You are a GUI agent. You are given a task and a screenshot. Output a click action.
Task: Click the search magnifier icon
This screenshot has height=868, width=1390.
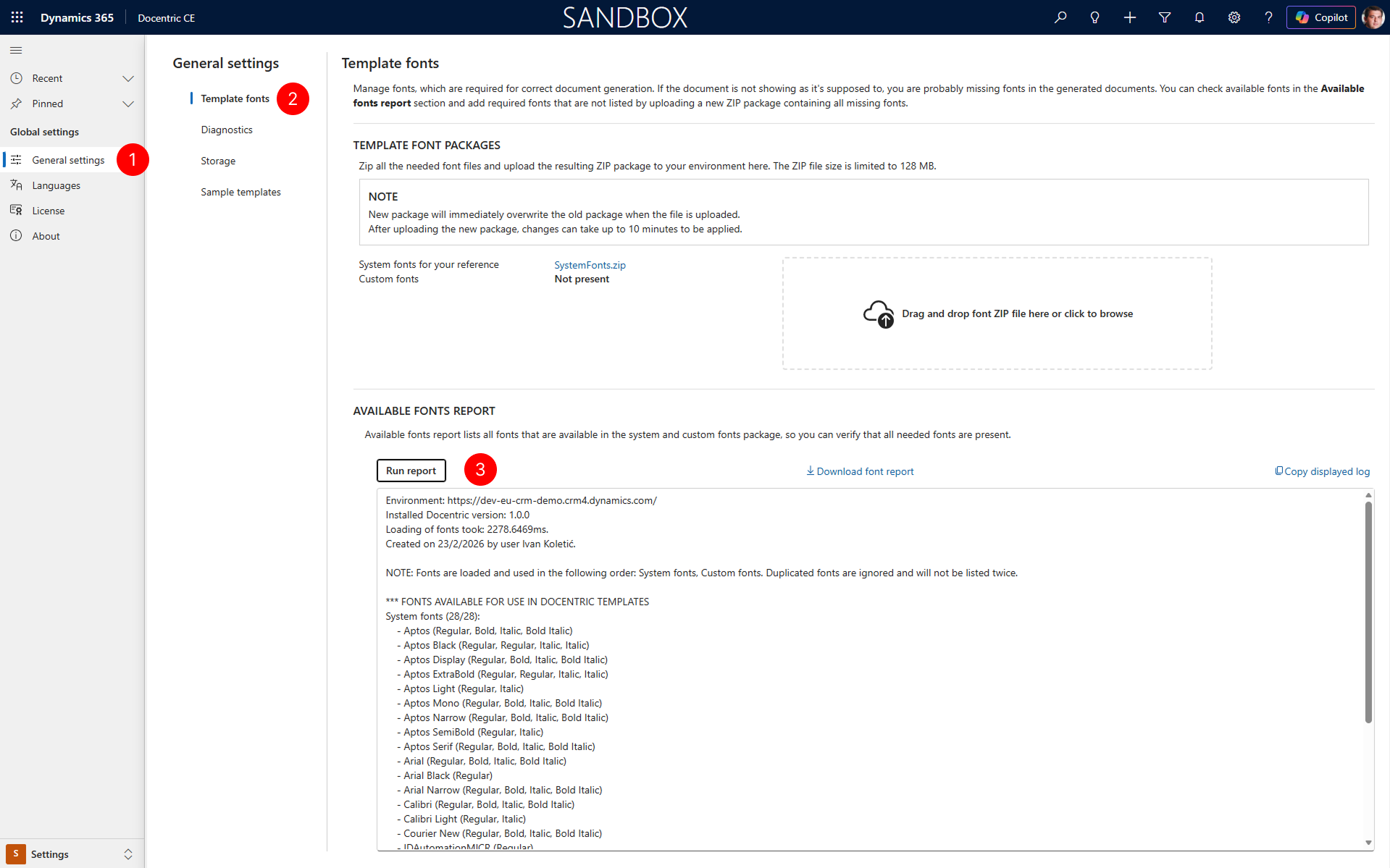click(1060, 17)
